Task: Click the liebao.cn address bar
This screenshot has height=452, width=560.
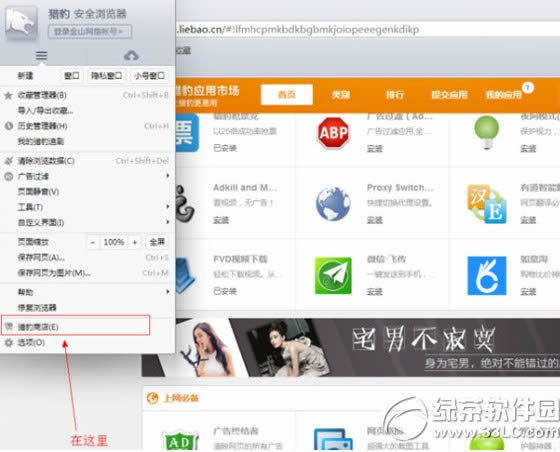Action: pyautogui.click(x=368, y=29)
